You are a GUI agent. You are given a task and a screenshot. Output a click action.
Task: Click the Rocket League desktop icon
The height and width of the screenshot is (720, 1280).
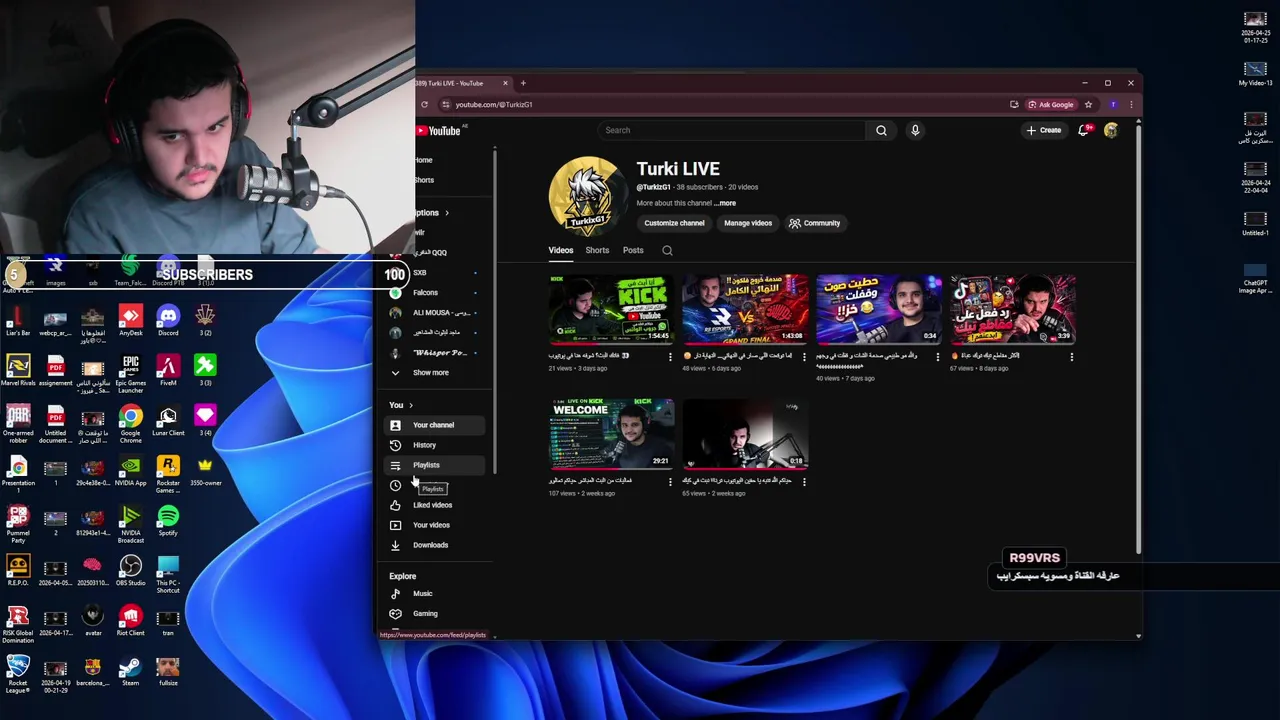point(18,673)
